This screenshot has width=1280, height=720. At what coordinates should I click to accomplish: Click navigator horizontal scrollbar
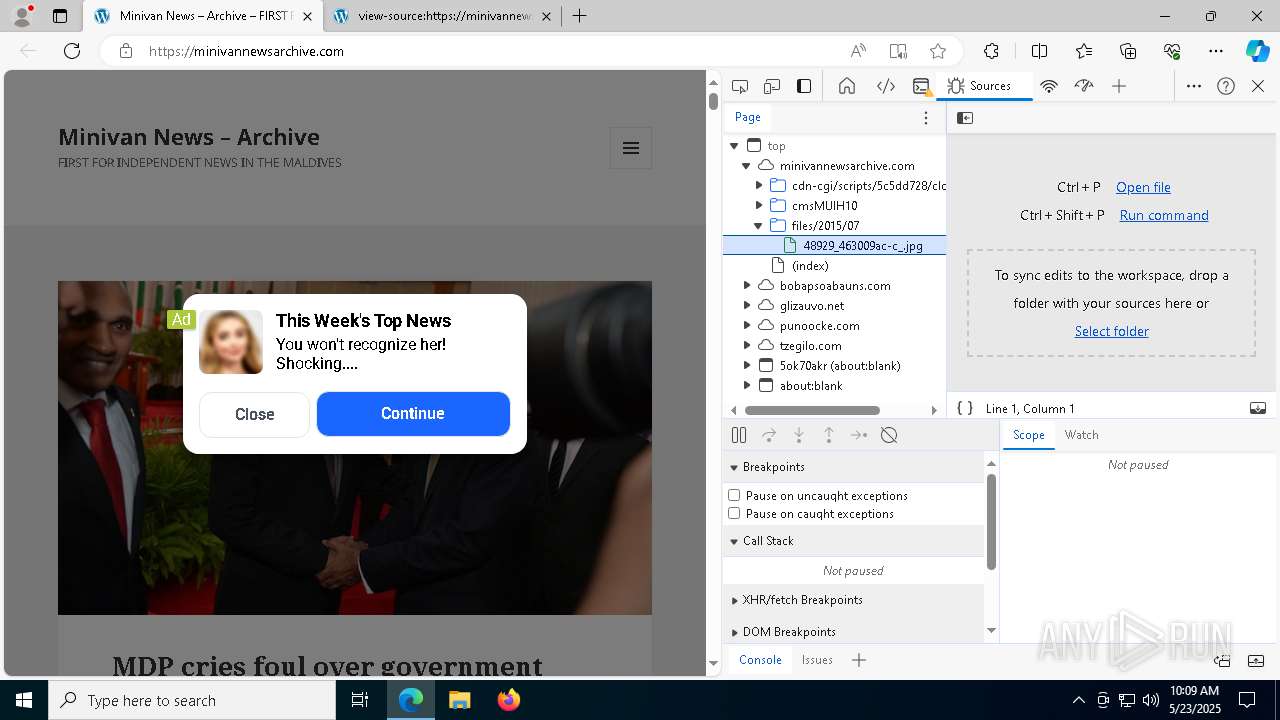(x=812, y=410)
